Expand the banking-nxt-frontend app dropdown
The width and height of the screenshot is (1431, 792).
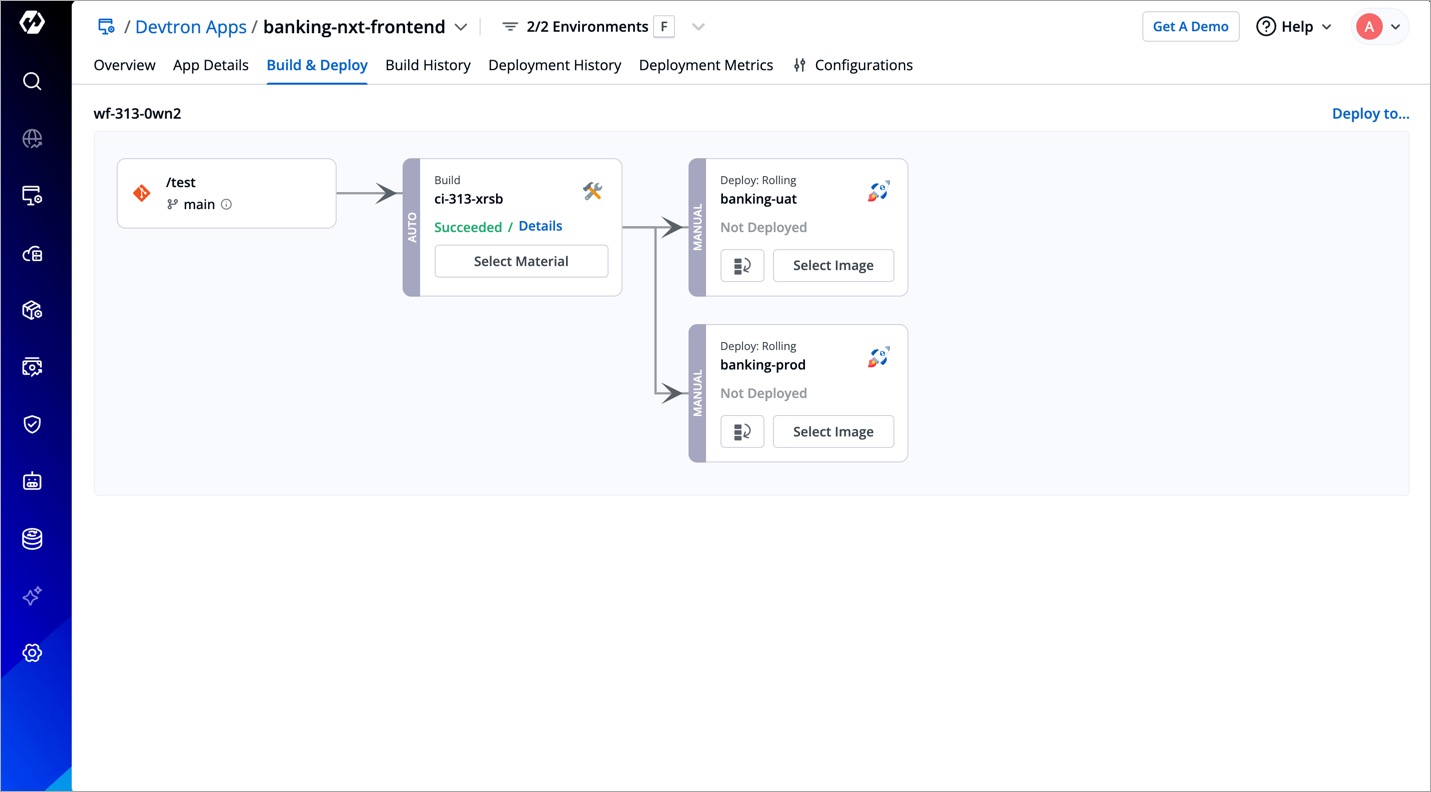coord(461,27)
